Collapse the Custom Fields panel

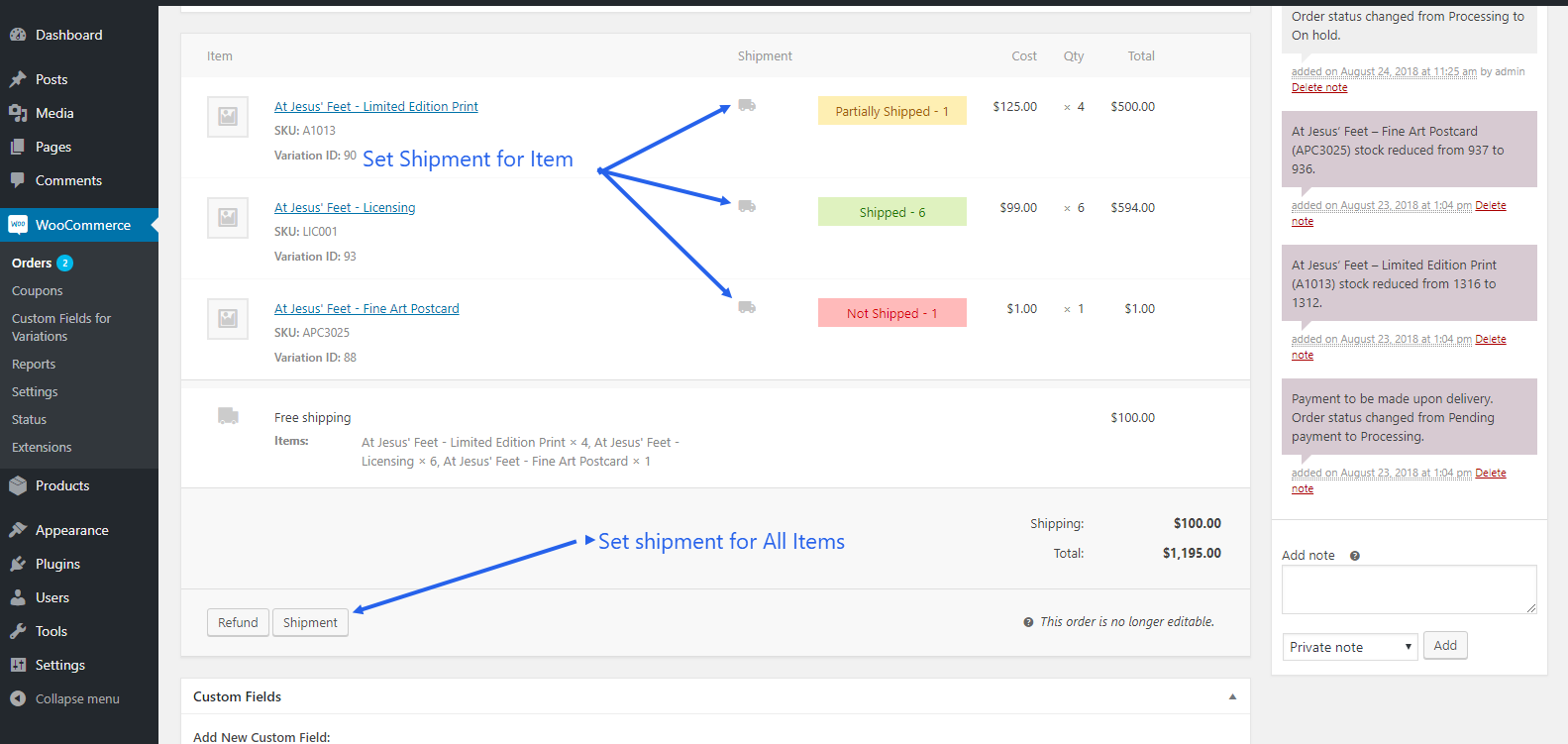click(x=1232, y=696)
